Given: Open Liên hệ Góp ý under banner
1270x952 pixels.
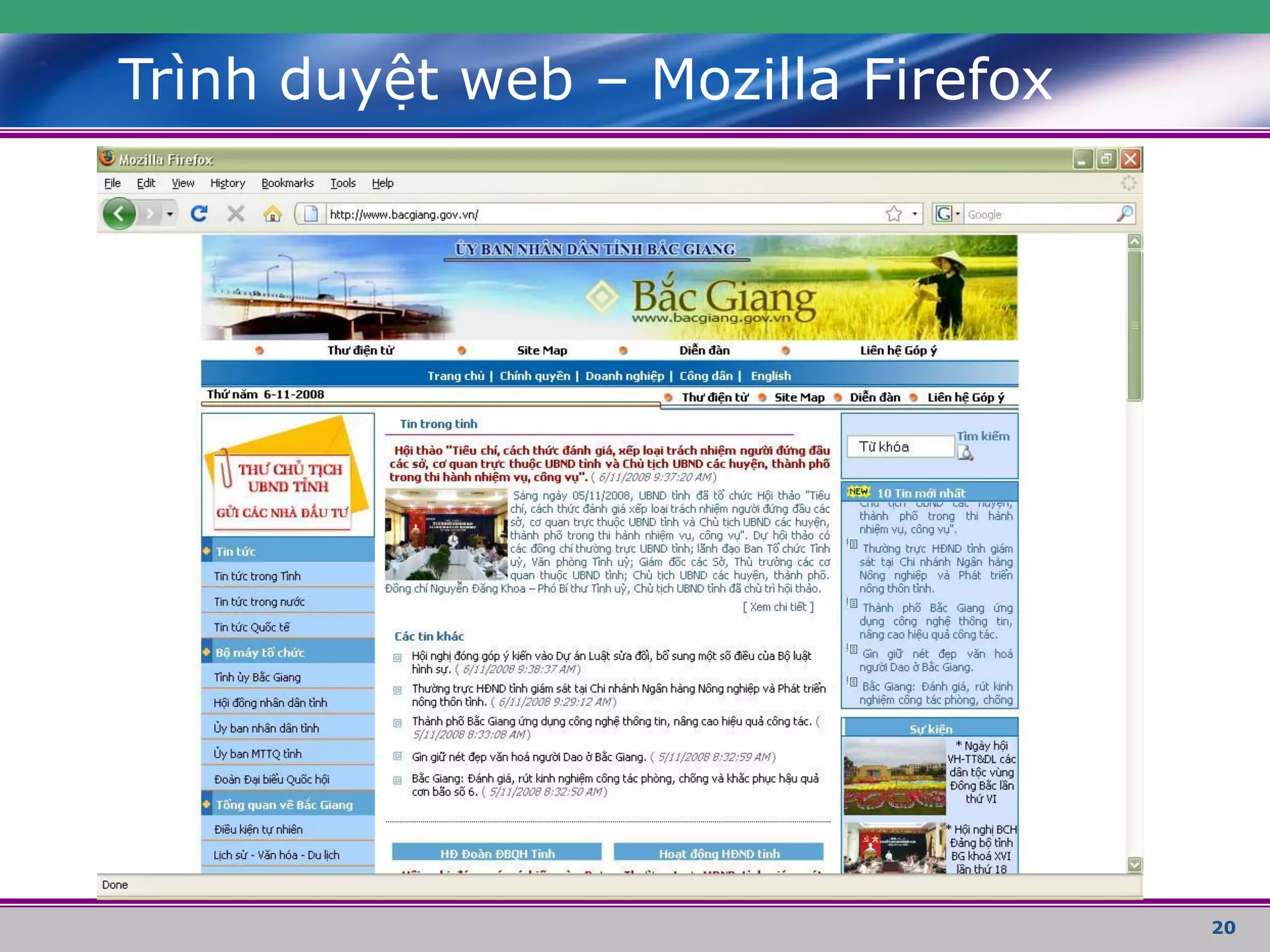Looking at the screenshot, I should [x=898, y=350].
